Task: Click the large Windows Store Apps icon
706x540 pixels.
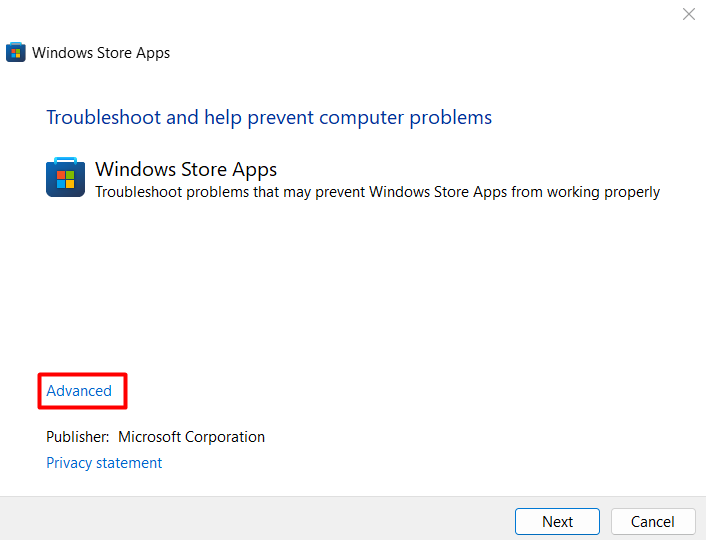Action: tap(65, 178)
